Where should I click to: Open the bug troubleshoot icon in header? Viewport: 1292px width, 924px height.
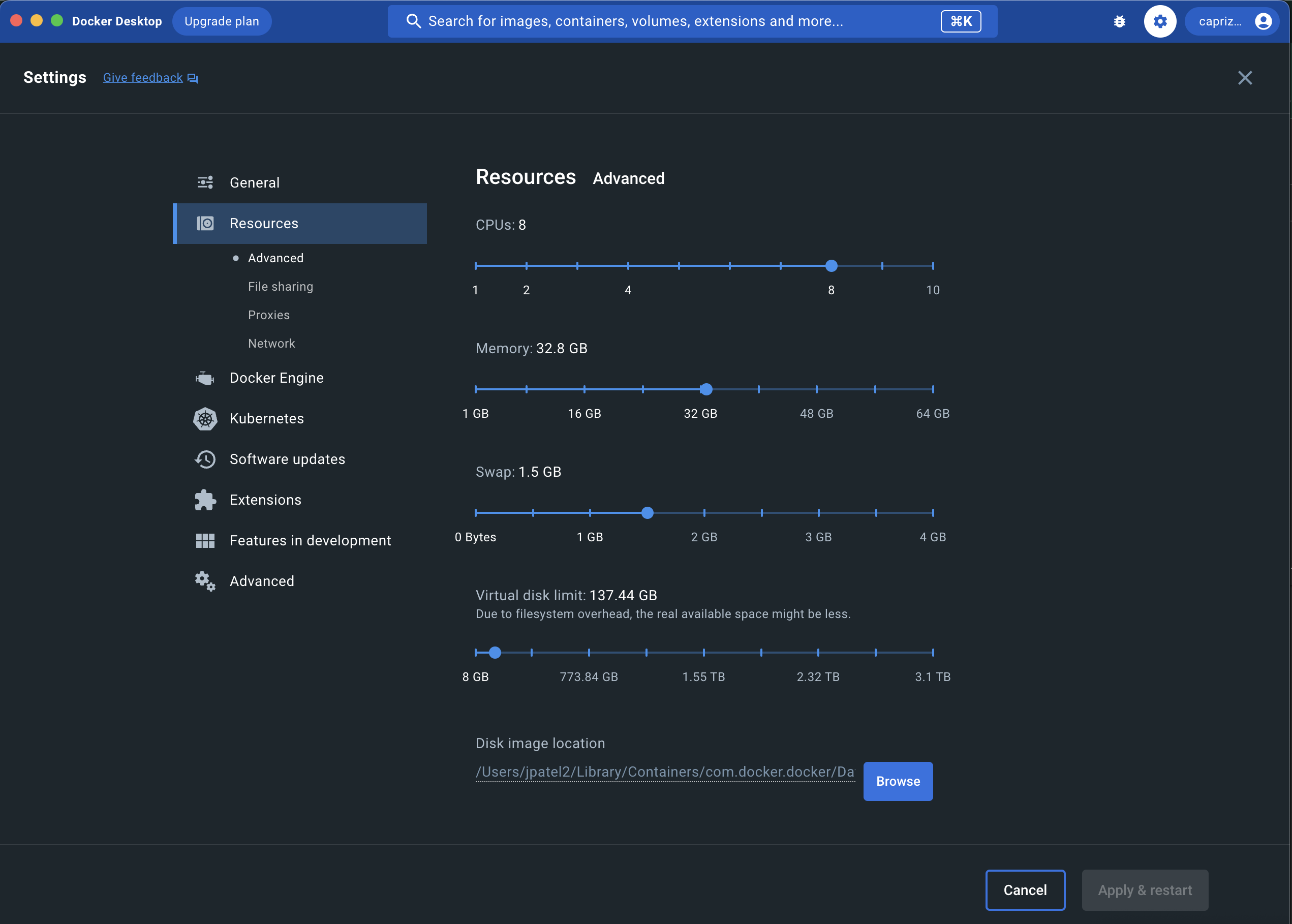1119,22
